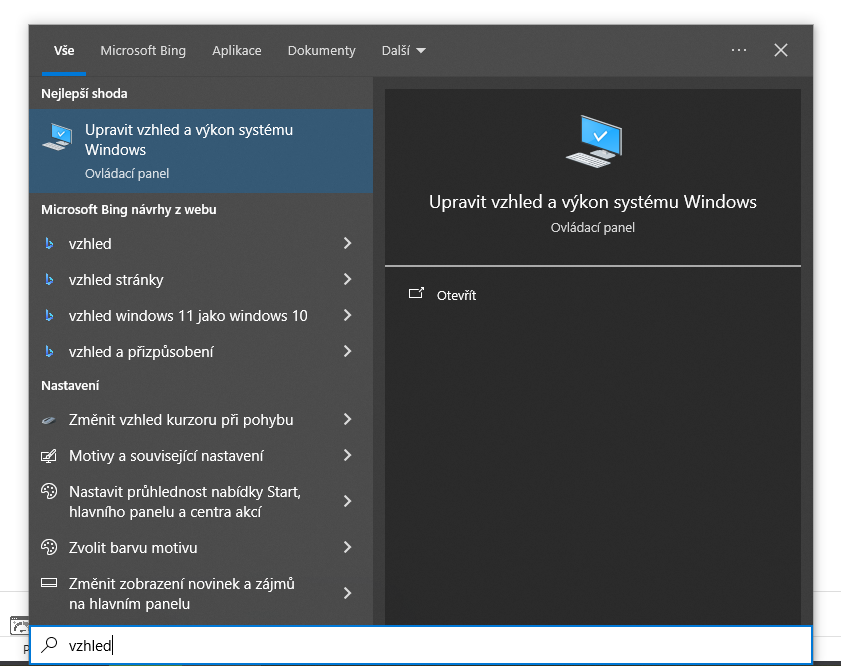Viewport: 841px width, 666px height.
Task: Click the search field containing 'vzhled'
Action: click(421, 645)
